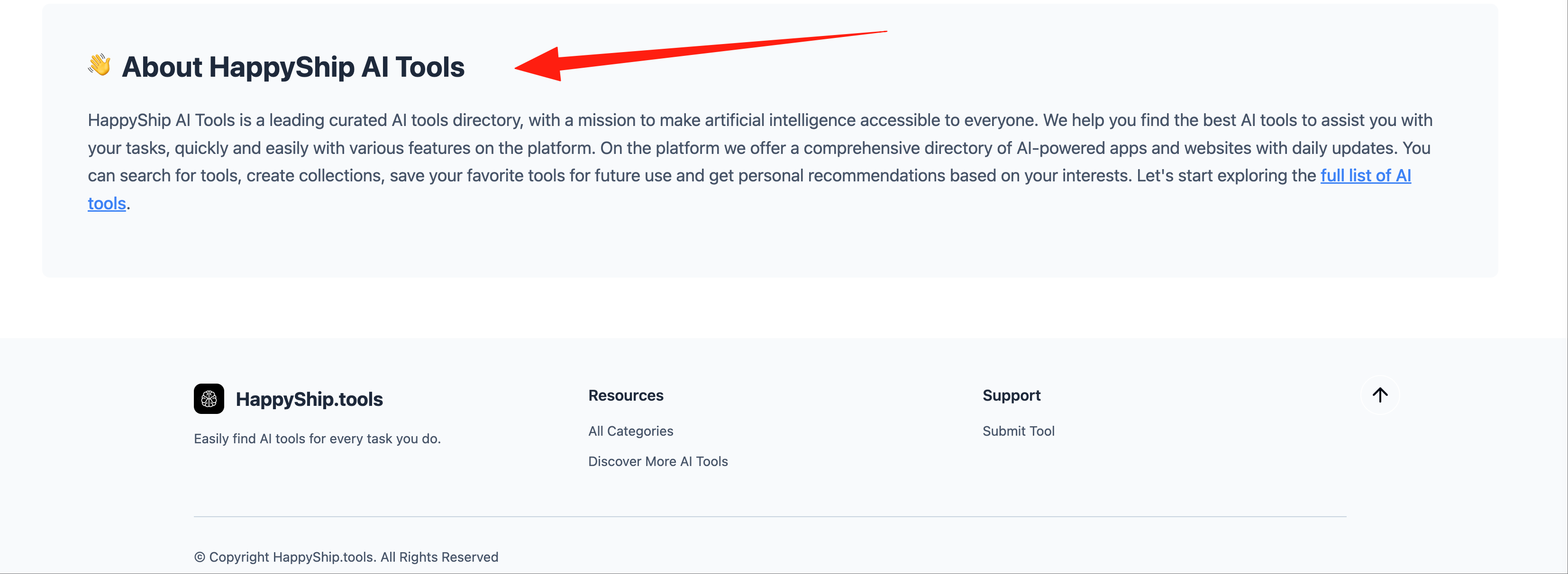The height and width of the screenshot is (574, 1568).
Task: Open the "full list of AI" hyperlink
Action: point(1365,176)
